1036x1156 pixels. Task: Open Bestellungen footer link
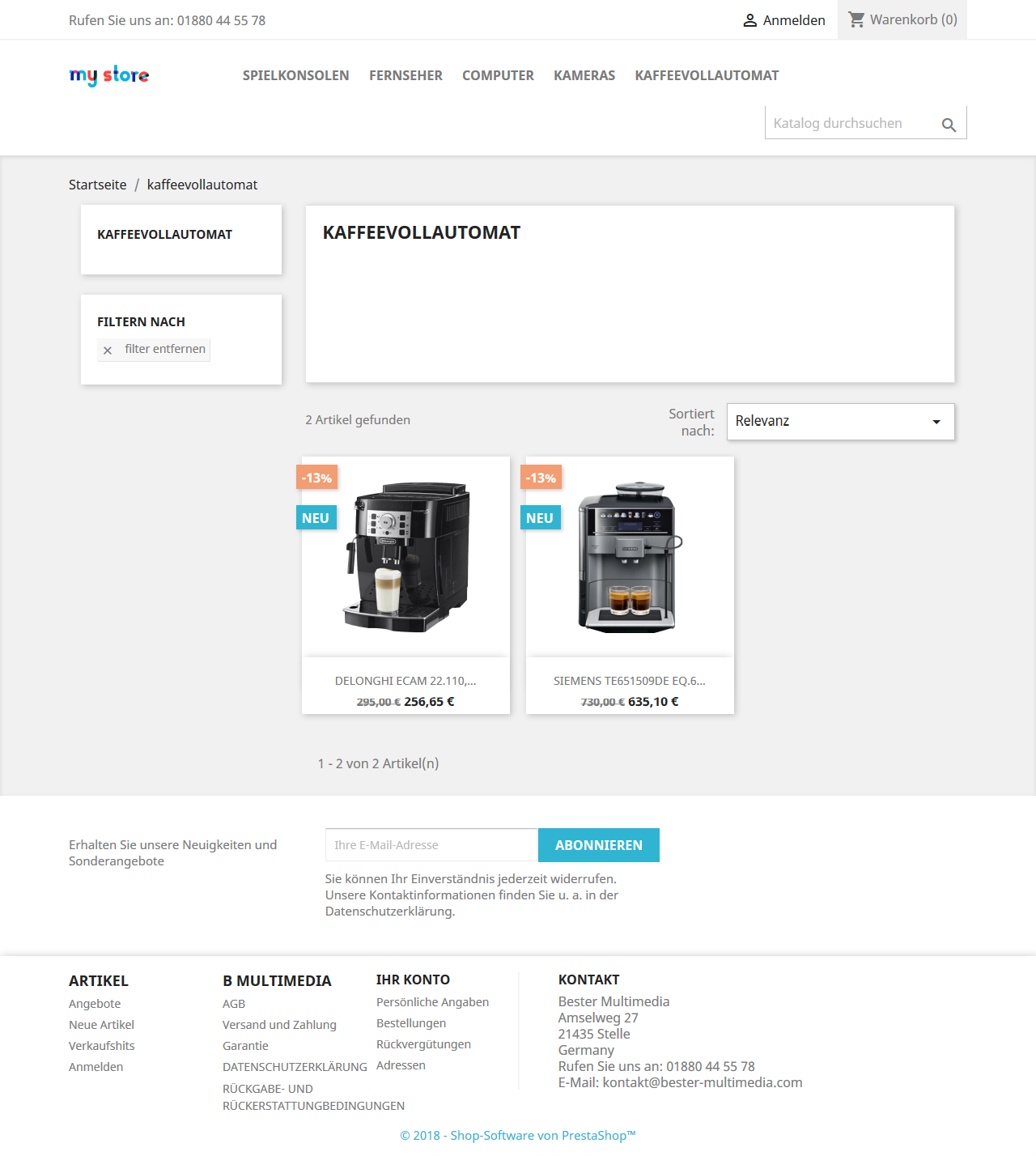[x=411, y=1023]
